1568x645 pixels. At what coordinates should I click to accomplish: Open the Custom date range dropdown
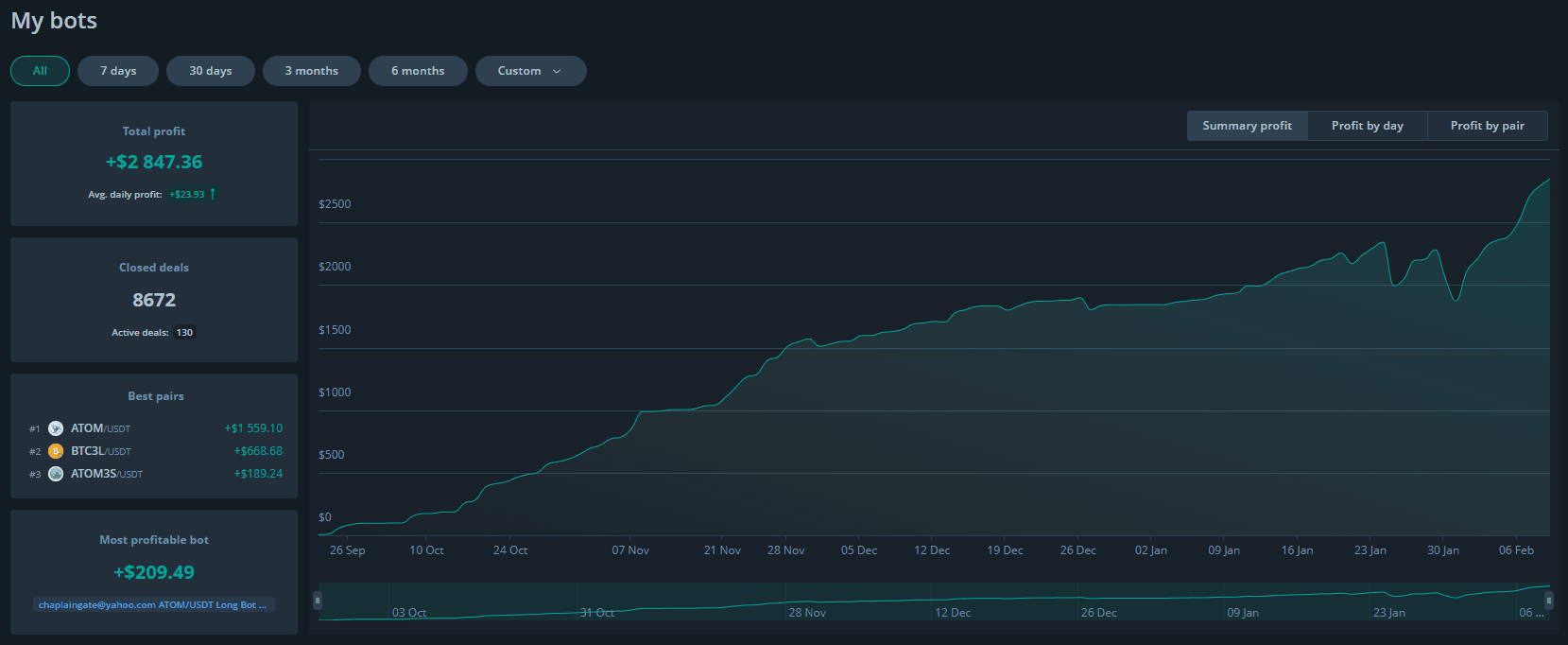coord(530,71)
